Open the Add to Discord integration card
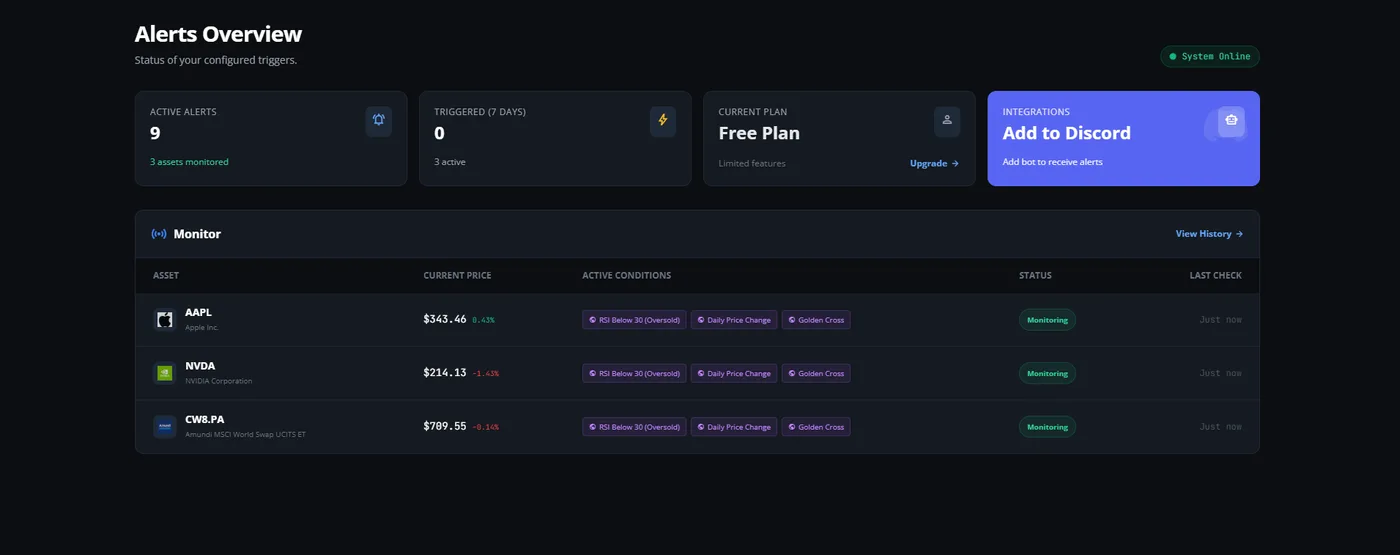This screenshot has height=555, width=1400. pyautogui.click(x=1123, y=138)
